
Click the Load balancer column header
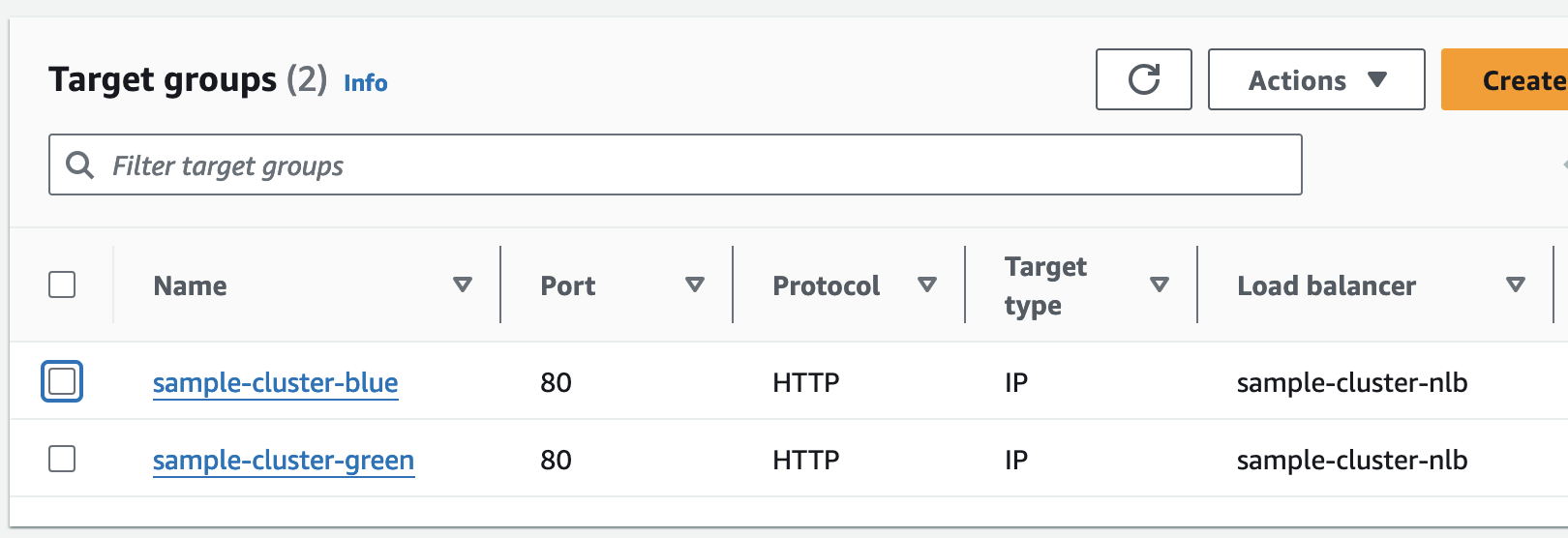[x=1326, y=286]
